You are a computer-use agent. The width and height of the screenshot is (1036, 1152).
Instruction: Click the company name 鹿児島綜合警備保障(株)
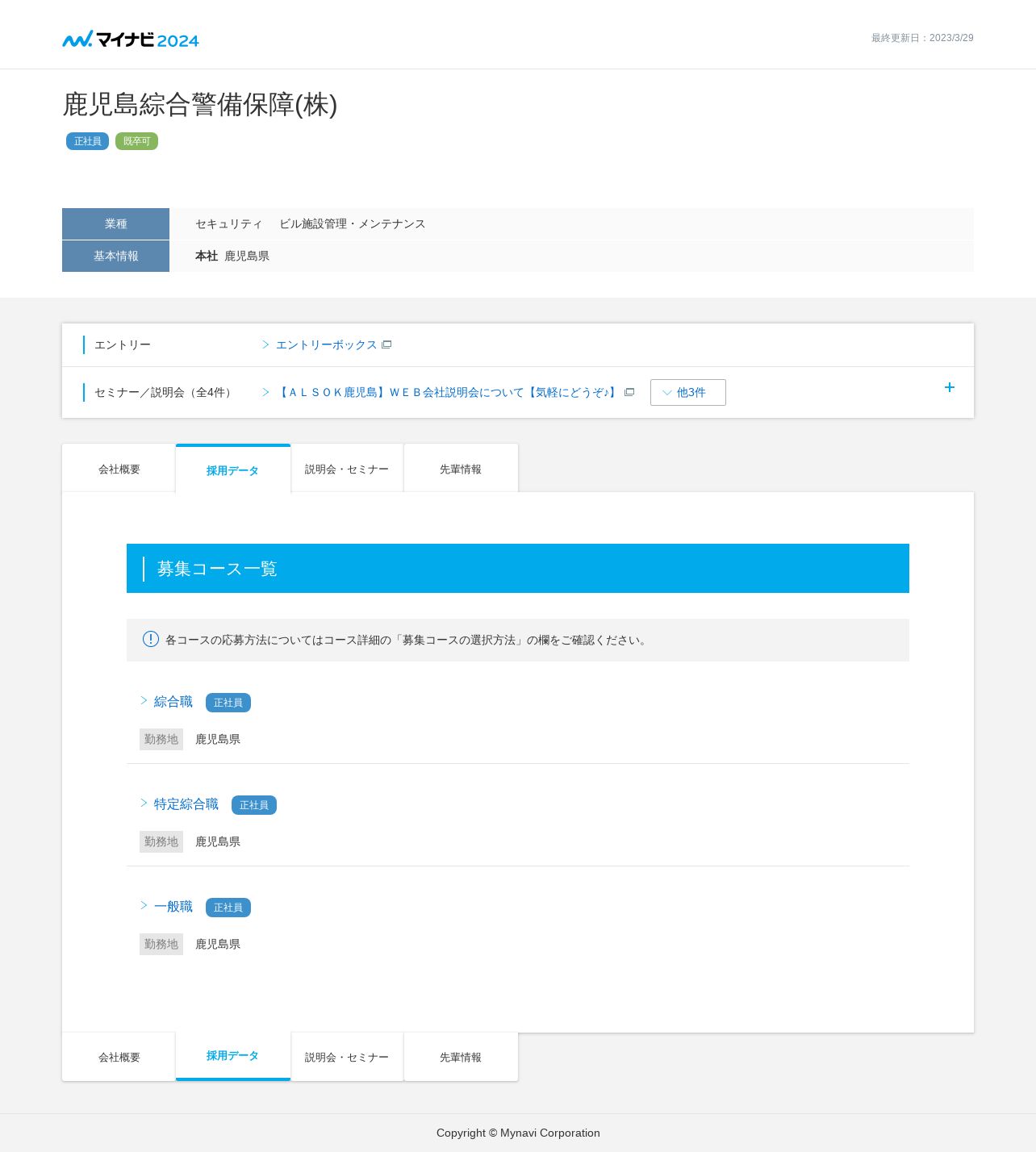[200, 105]
